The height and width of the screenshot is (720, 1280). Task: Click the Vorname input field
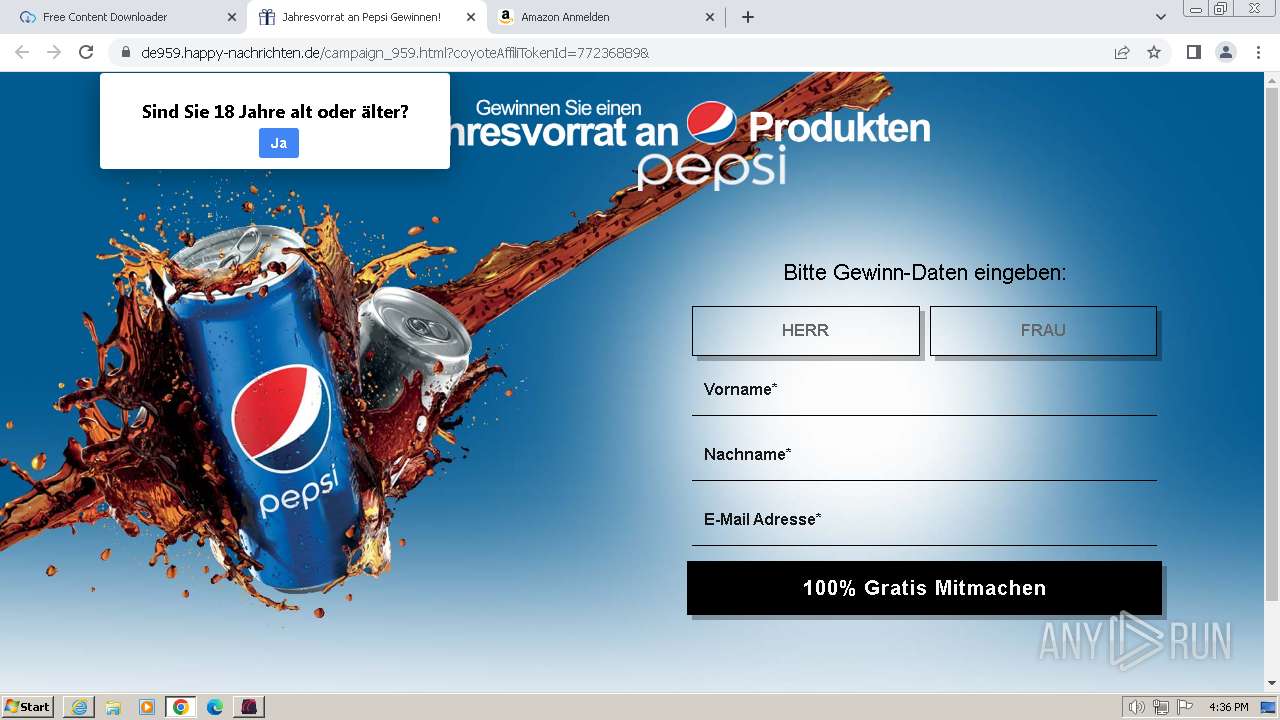pos(924,390)
